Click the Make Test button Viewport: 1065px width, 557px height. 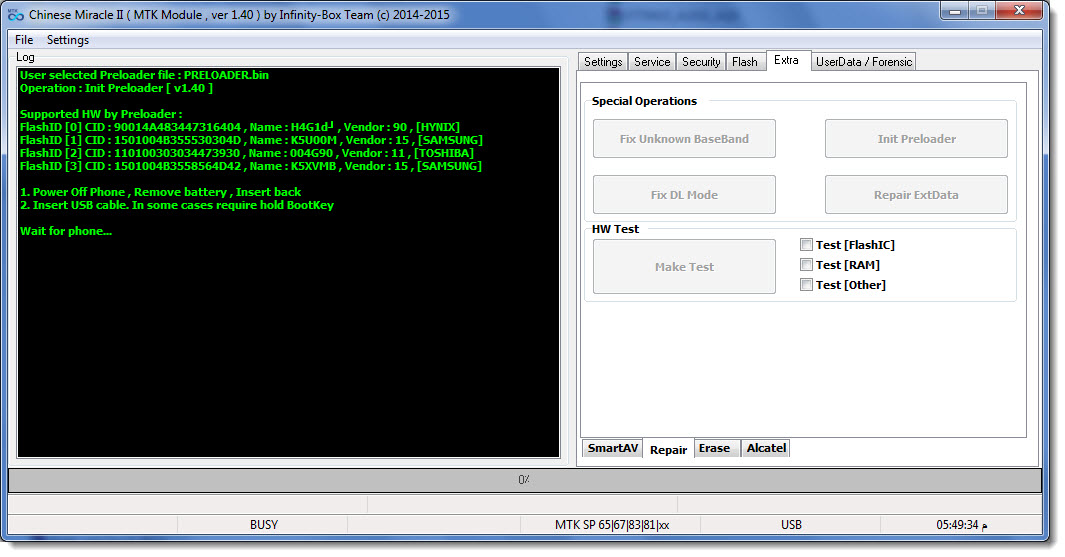684,267
